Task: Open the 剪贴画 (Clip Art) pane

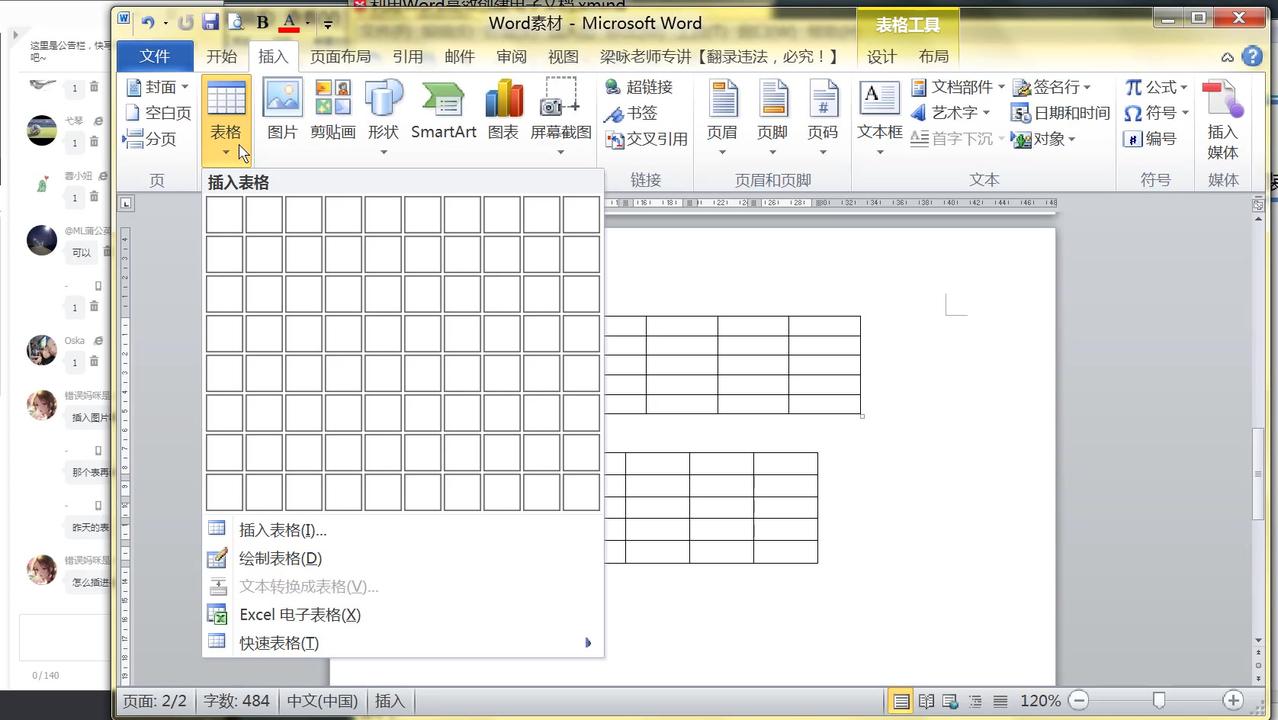Action: (x=332, y=108)
